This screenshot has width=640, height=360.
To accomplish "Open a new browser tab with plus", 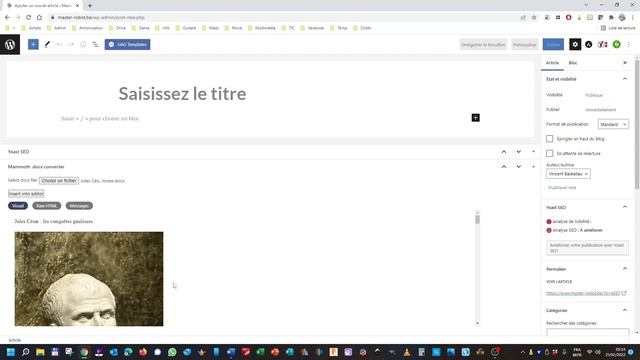I will (x=90, y=6).
